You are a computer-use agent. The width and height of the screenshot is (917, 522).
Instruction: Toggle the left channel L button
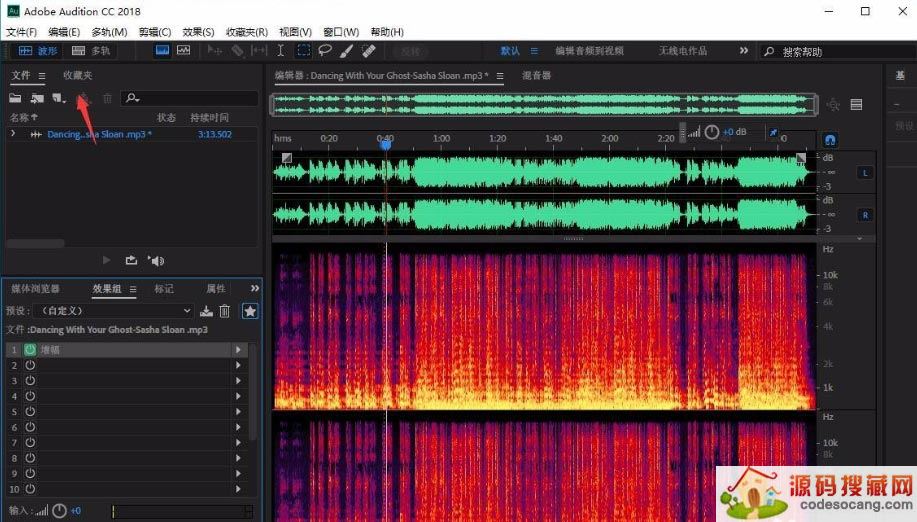point(865,173)
